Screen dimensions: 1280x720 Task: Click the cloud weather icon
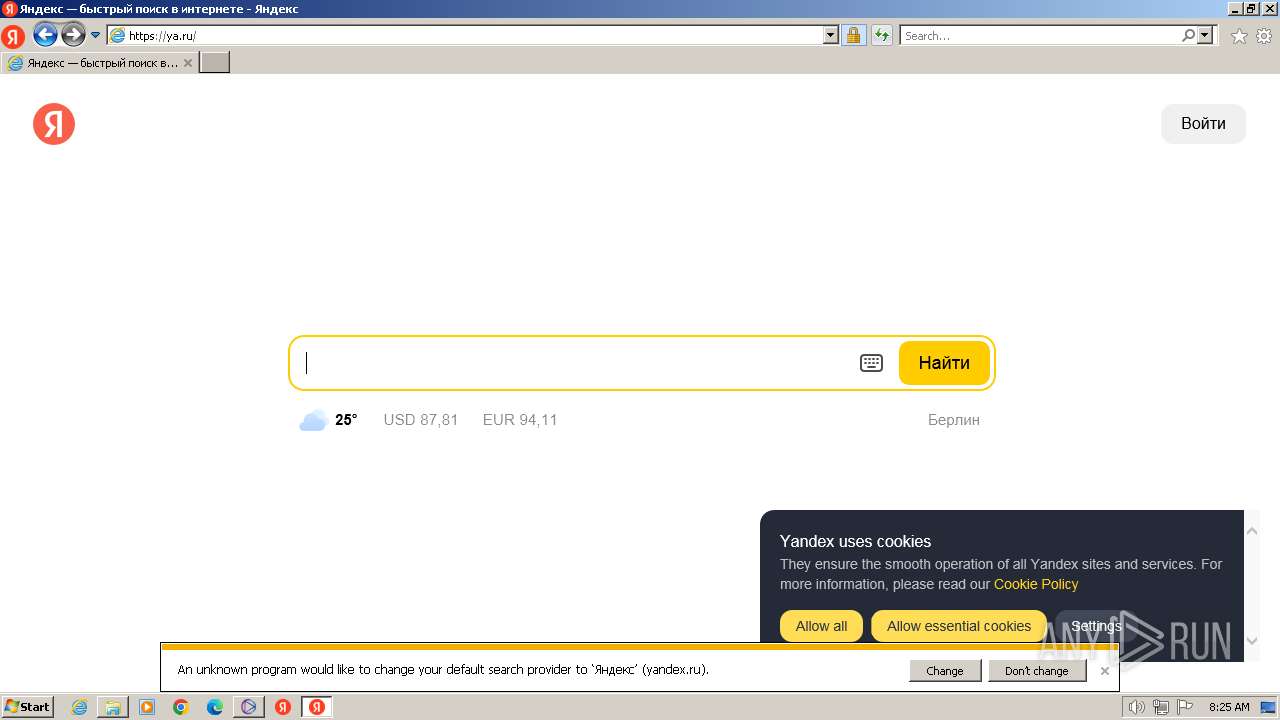tap(313, 420)
